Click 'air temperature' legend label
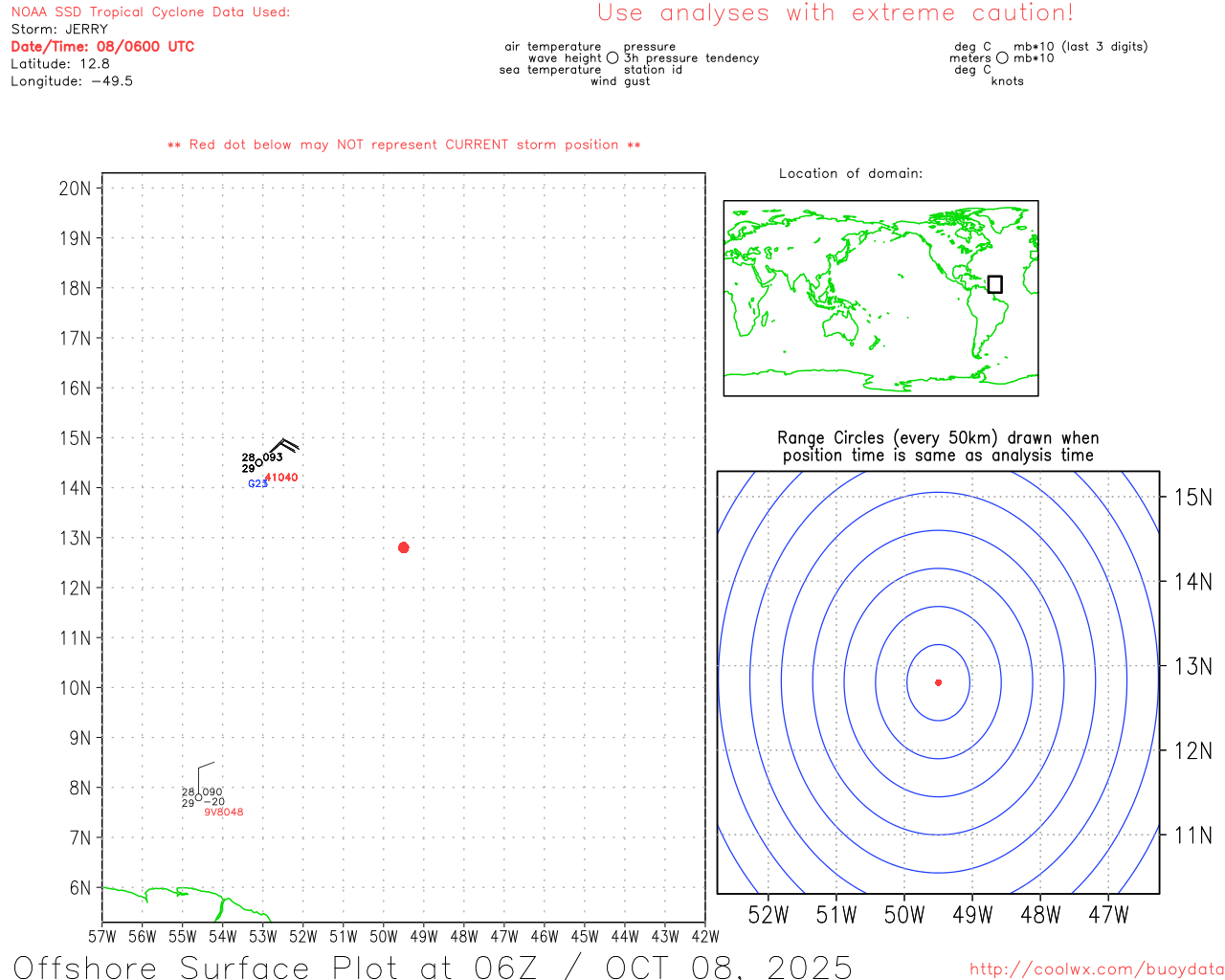Screen dimensions: 1225x980 553,46
